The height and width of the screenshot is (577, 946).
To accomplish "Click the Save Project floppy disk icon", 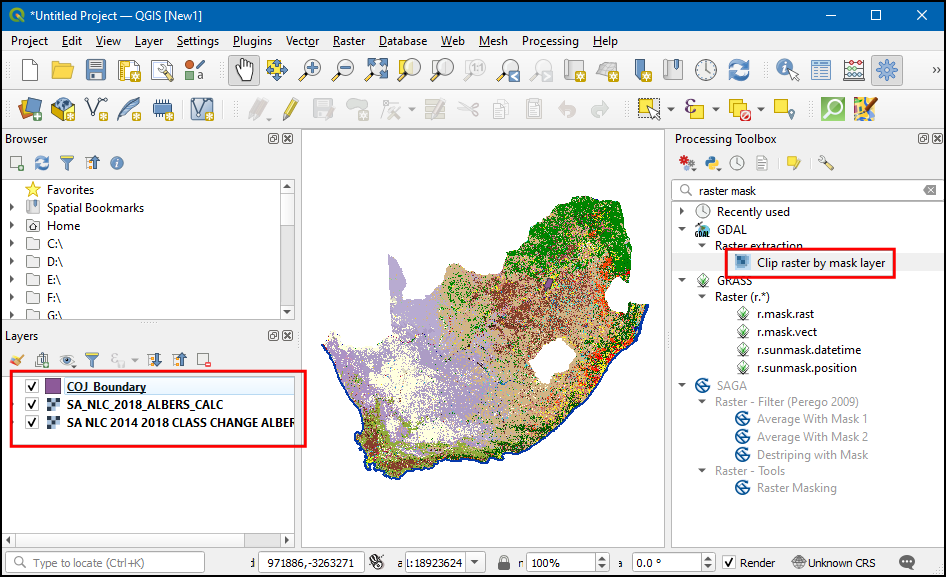I will pos(95,70).
